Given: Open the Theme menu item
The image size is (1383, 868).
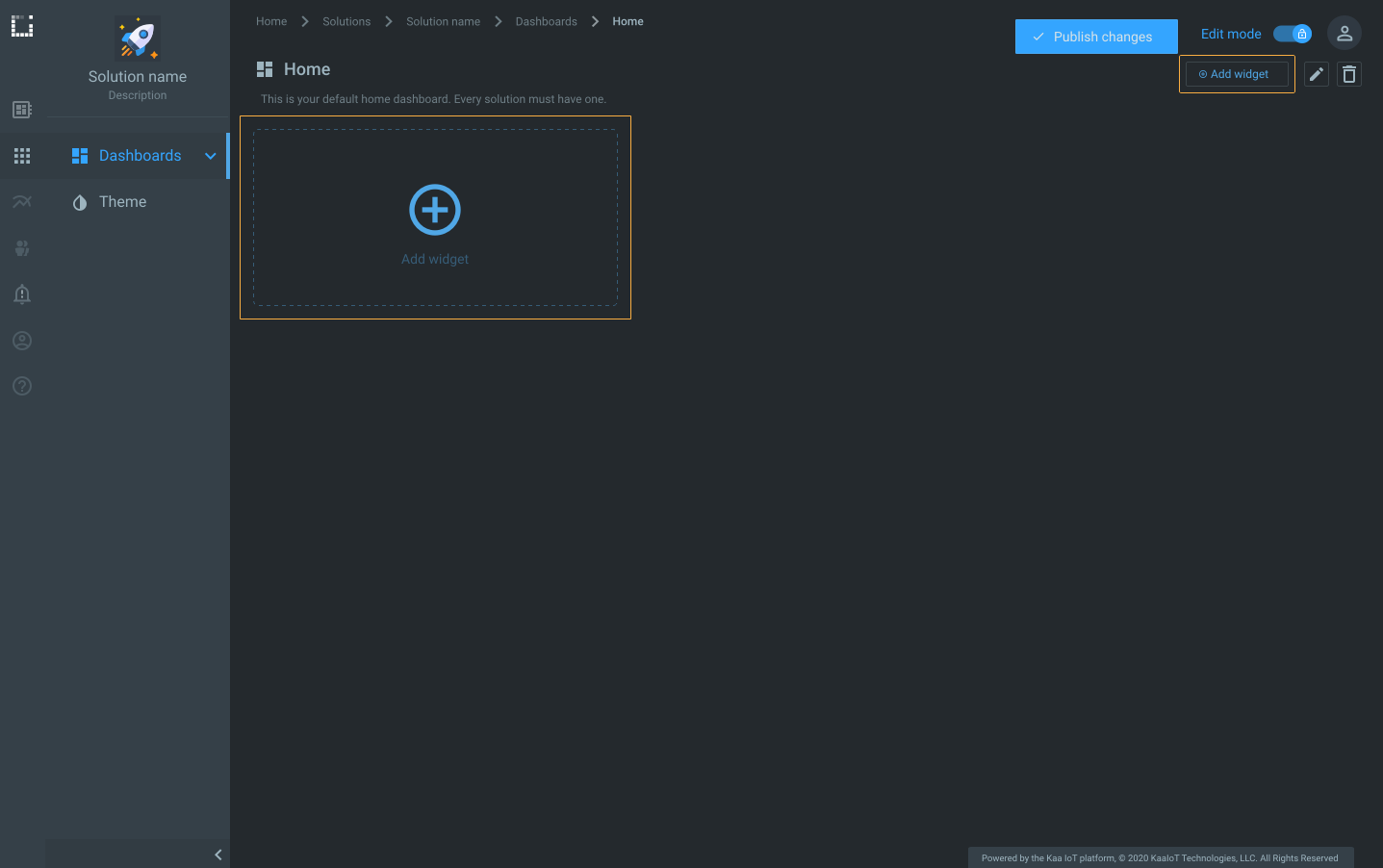Looking at the screenshot, I should tap(122, 202).
